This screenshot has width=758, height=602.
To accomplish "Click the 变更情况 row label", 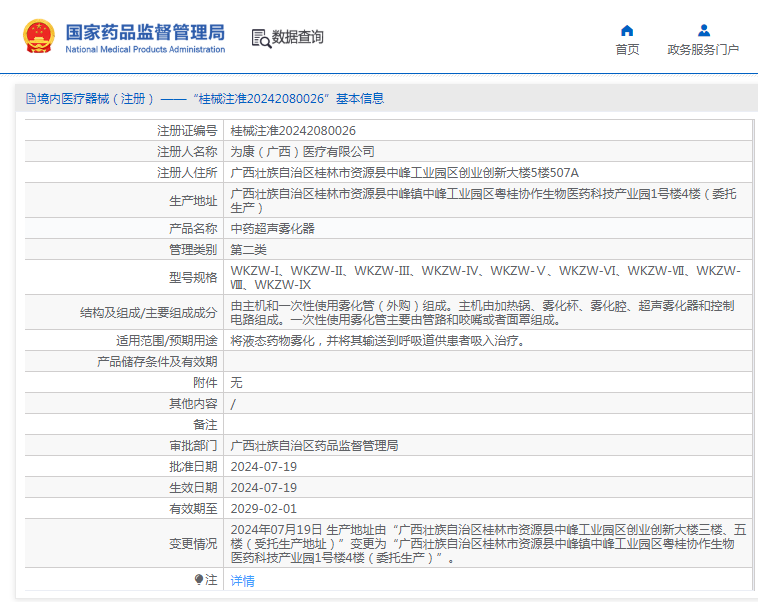I will click(192, 544).
